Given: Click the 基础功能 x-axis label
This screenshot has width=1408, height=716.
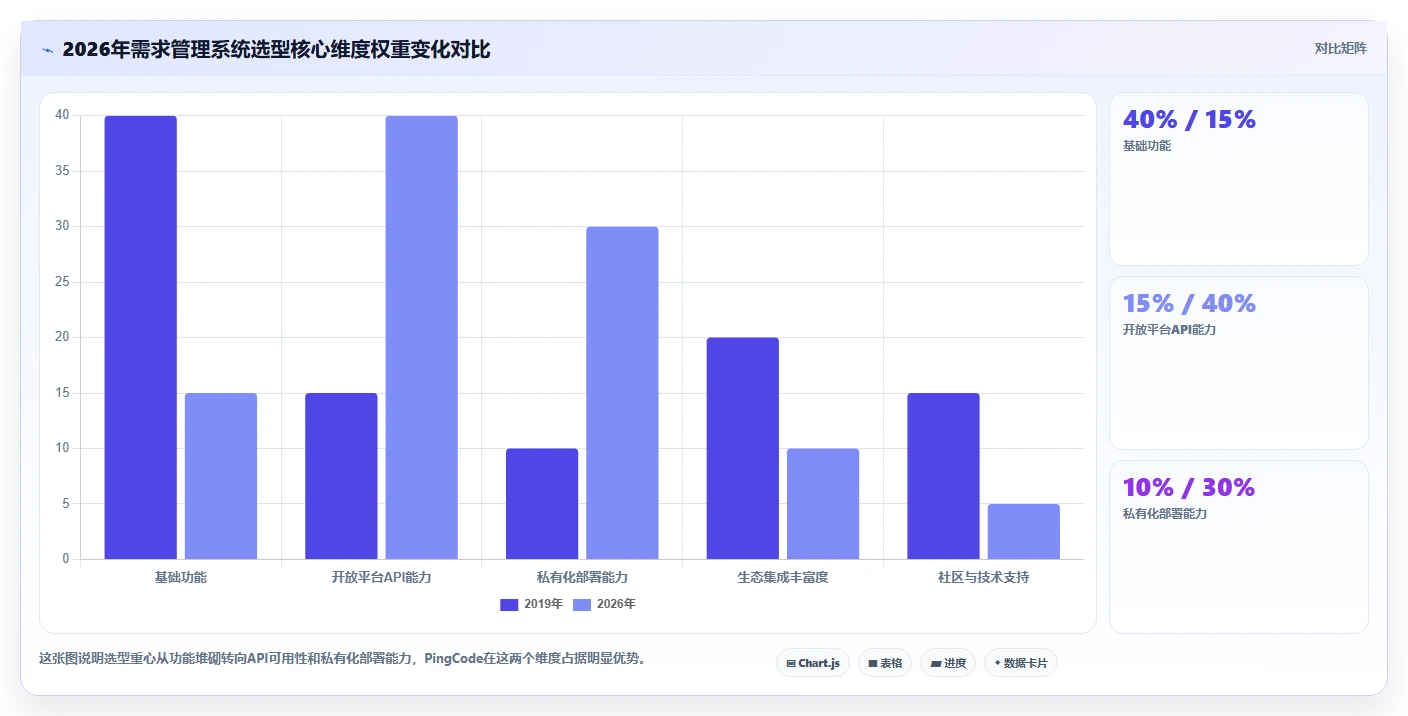Looking at the screenshot, I should tap(181, 577).
